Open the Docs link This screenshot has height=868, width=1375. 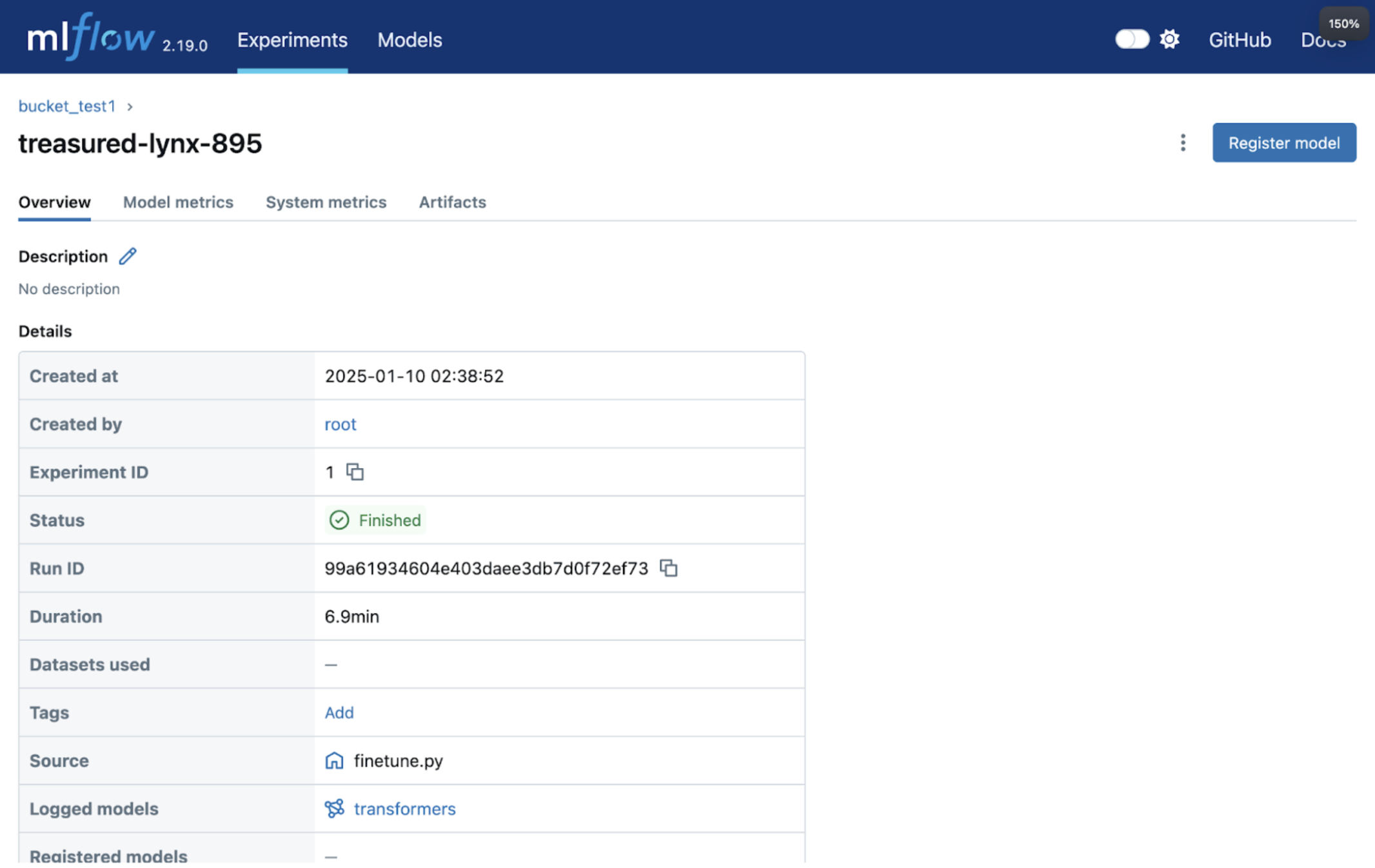coord(1323,40)
